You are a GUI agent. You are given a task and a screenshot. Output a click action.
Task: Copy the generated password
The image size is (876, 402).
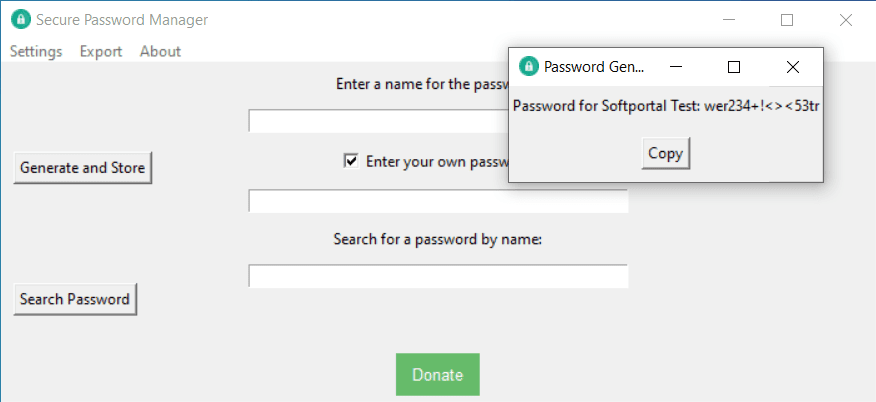point(665,153)
